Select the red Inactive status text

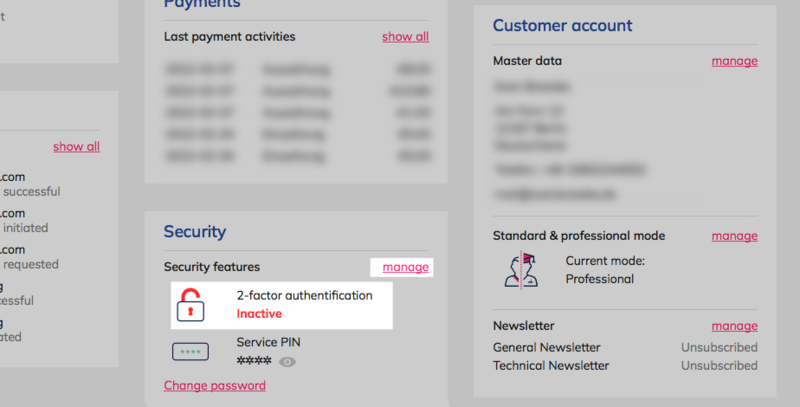(x=259, y=314)
